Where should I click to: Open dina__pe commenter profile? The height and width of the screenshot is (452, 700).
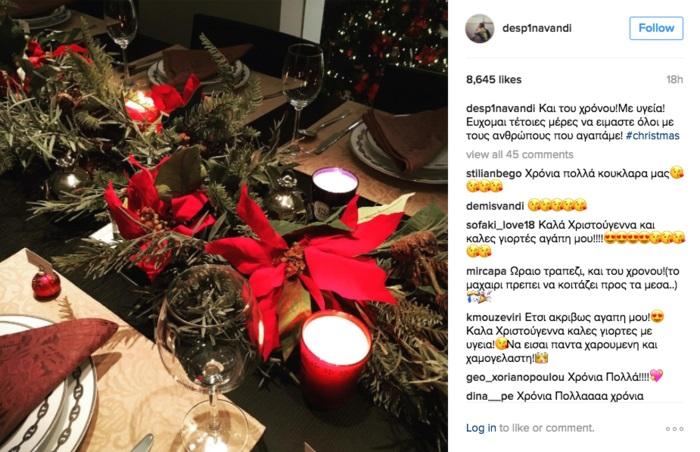point(489,396)
